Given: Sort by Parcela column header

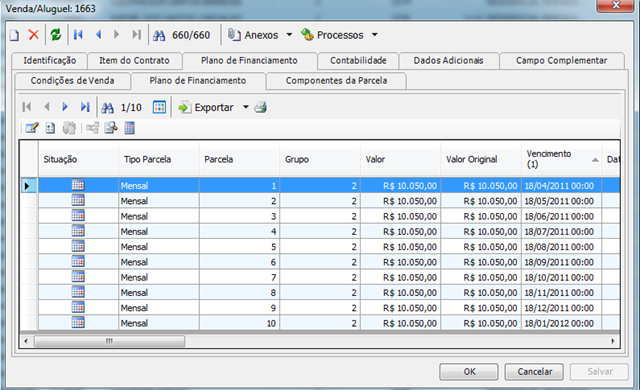Looking at the screenshot, I should point(239,160).
